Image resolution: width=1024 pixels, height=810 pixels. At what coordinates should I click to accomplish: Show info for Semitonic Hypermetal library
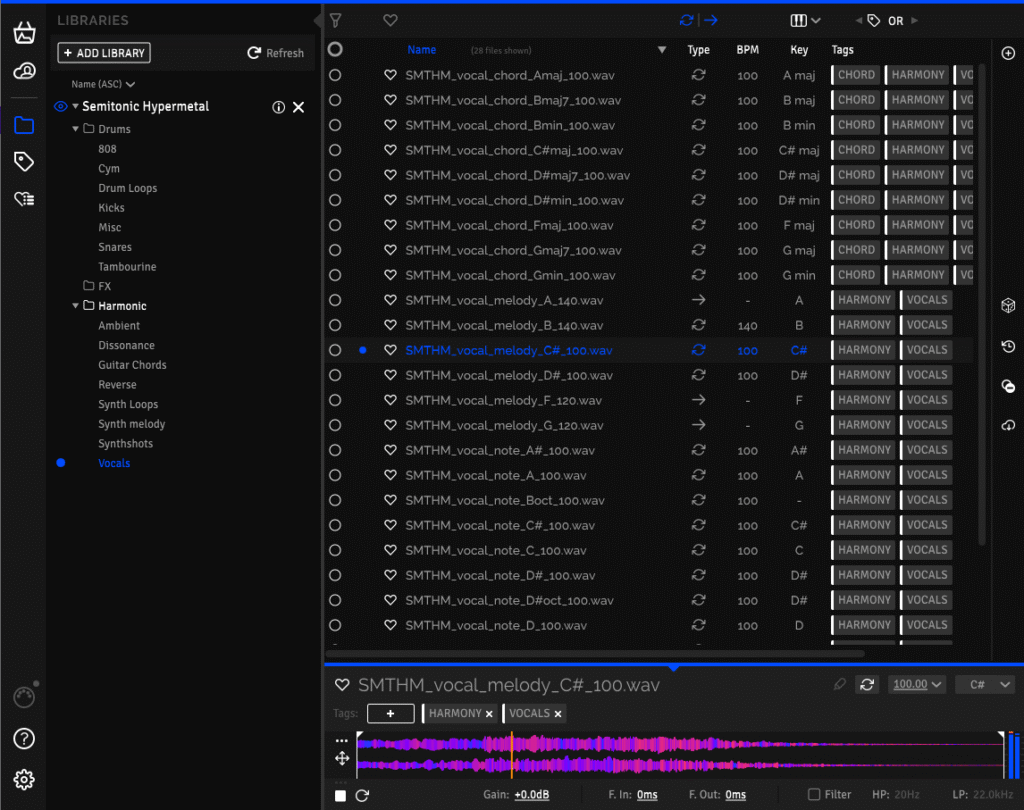(x=279, y=107)
